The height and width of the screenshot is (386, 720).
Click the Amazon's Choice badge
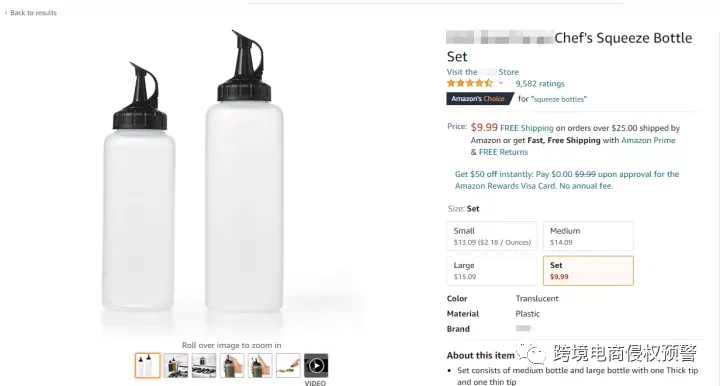[479, 99]
